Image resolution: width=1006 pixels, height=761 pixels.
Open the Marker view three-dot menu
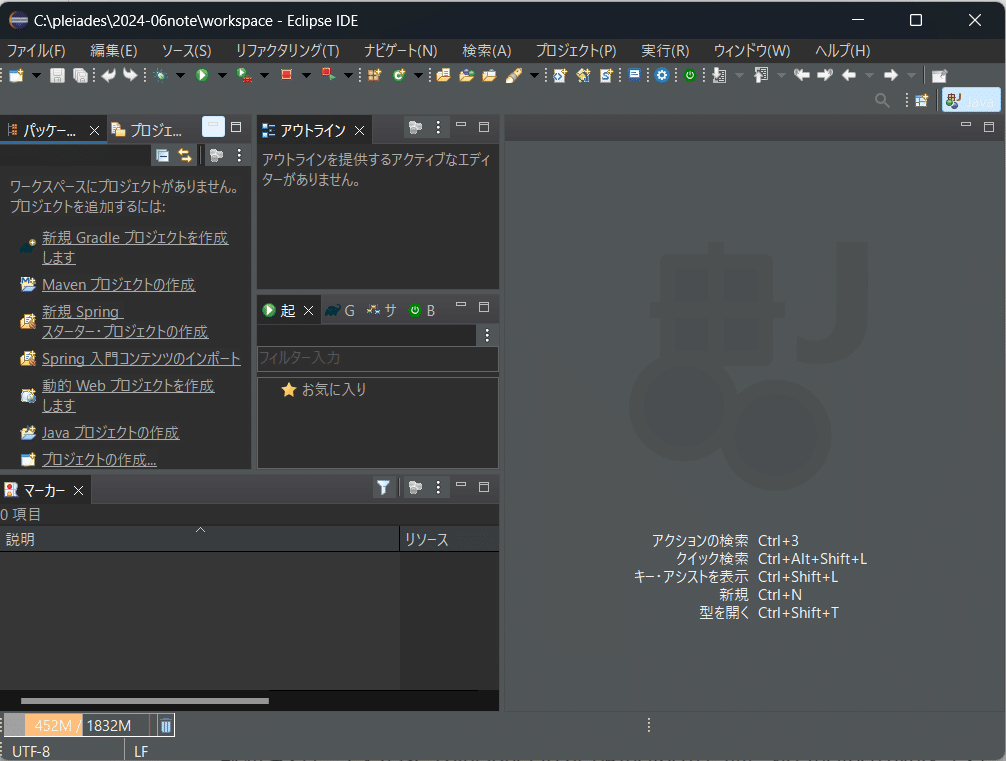click(x=438, y=488)
